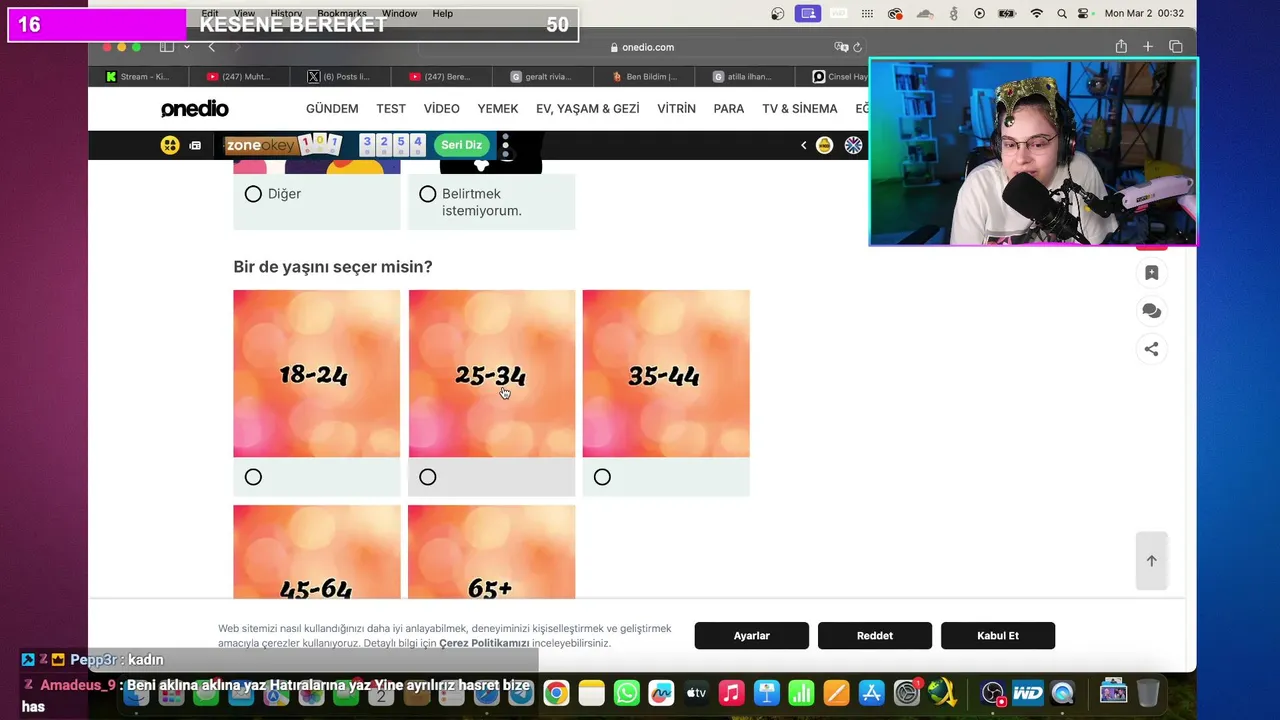Open the GÜNDEM menu
Image resolution: width=1280 pixels, height=720 pixels.
(332, 109)
